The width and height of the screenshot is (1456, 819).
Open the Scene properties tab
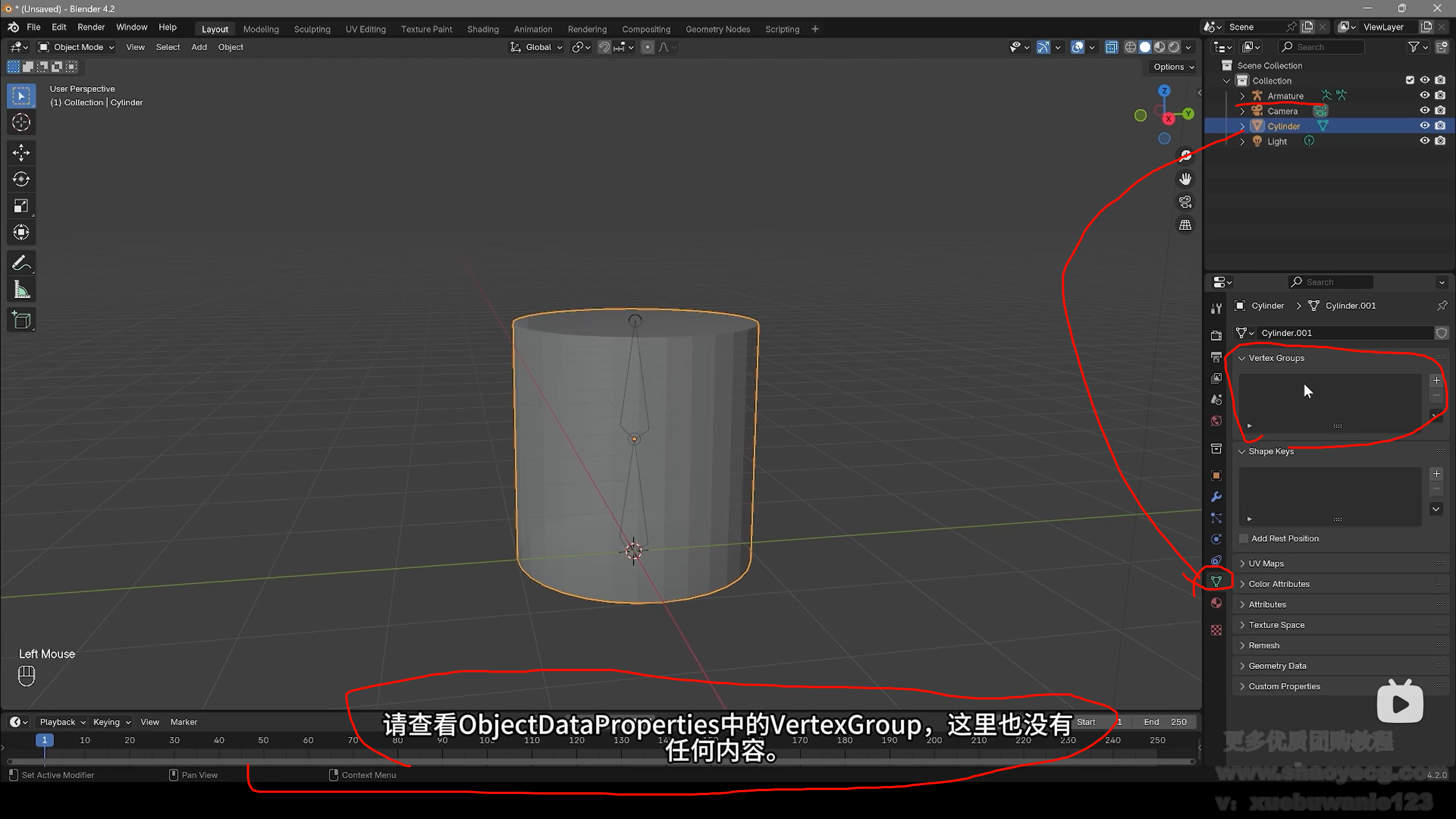pos(1217,400)
